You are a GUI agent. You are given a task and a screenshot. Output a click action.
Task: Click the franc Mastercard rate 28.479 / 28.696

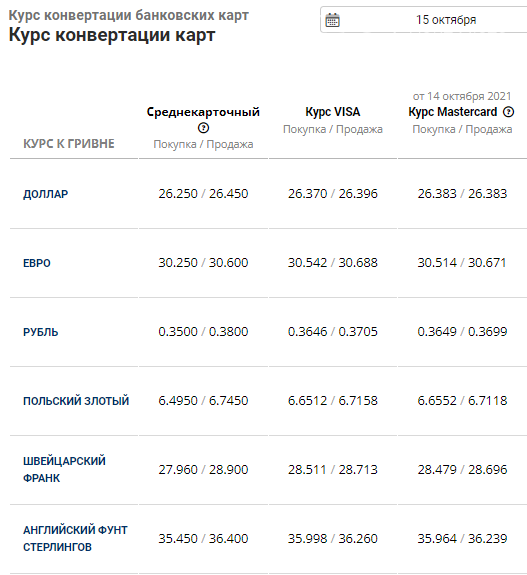coord(462,469)
